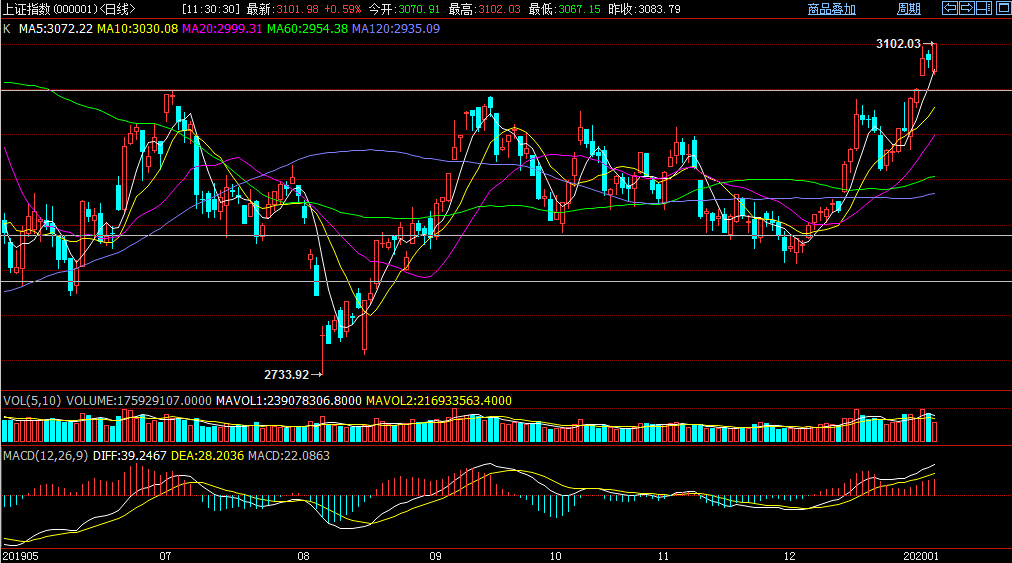The image size is (1012, 563).
Task: Select the MA60:2954.38 indicator label
Action: (307, 29)
